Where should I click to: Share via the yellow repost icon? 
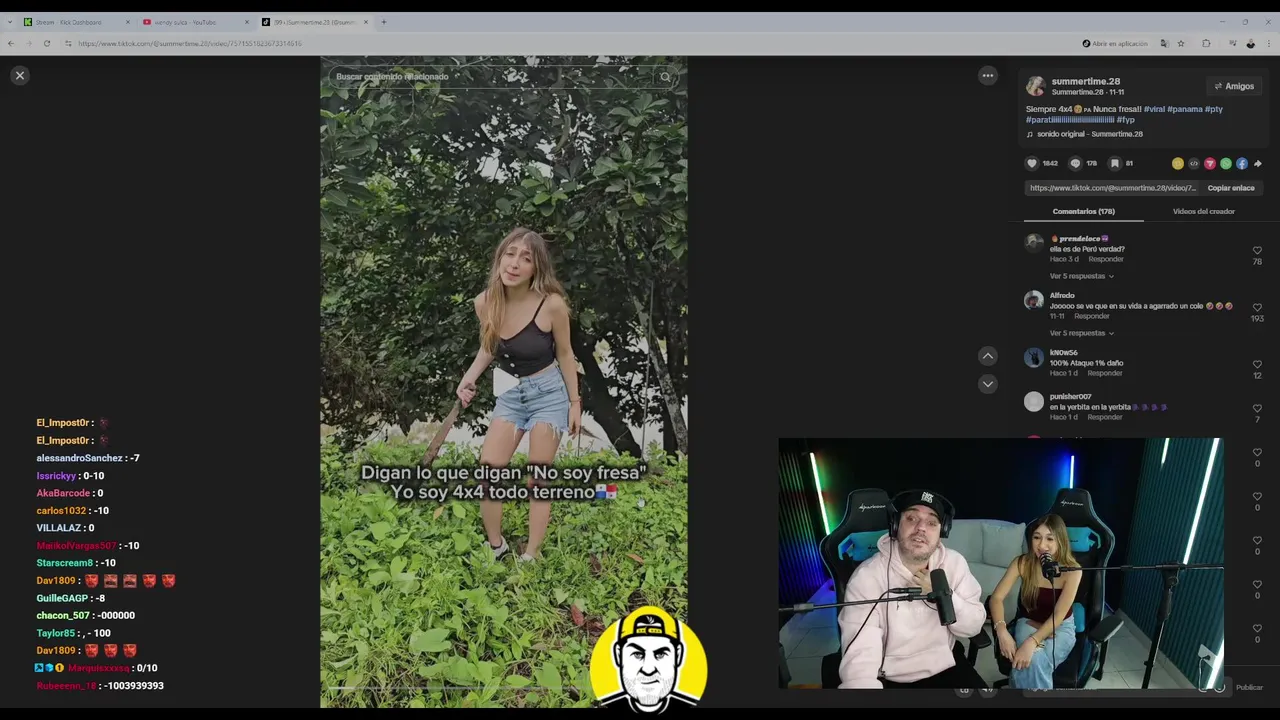pyautogui.click(x=1178, y=163)
